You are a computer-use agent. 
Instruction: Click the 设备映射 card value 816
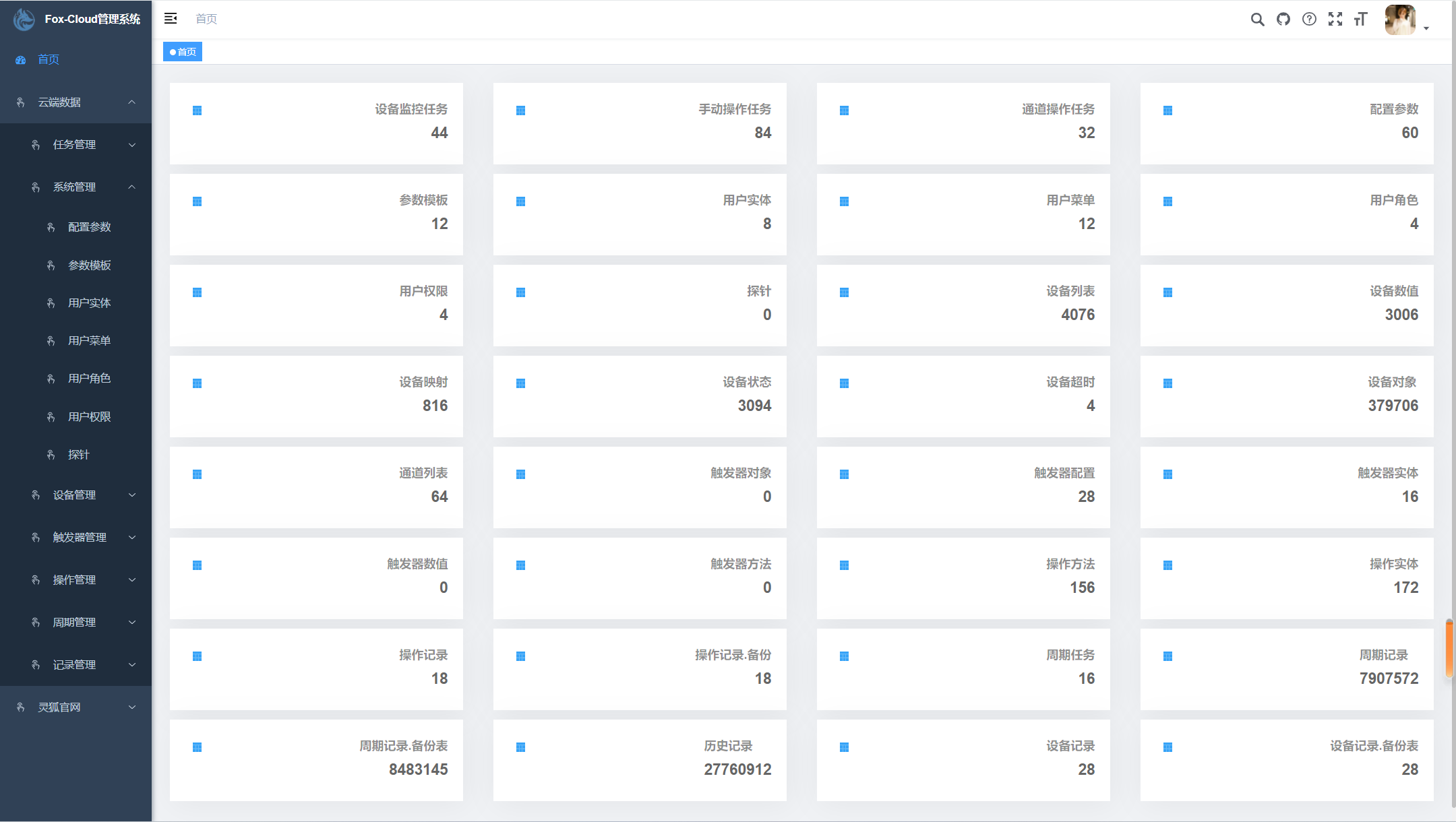[435, 406]
